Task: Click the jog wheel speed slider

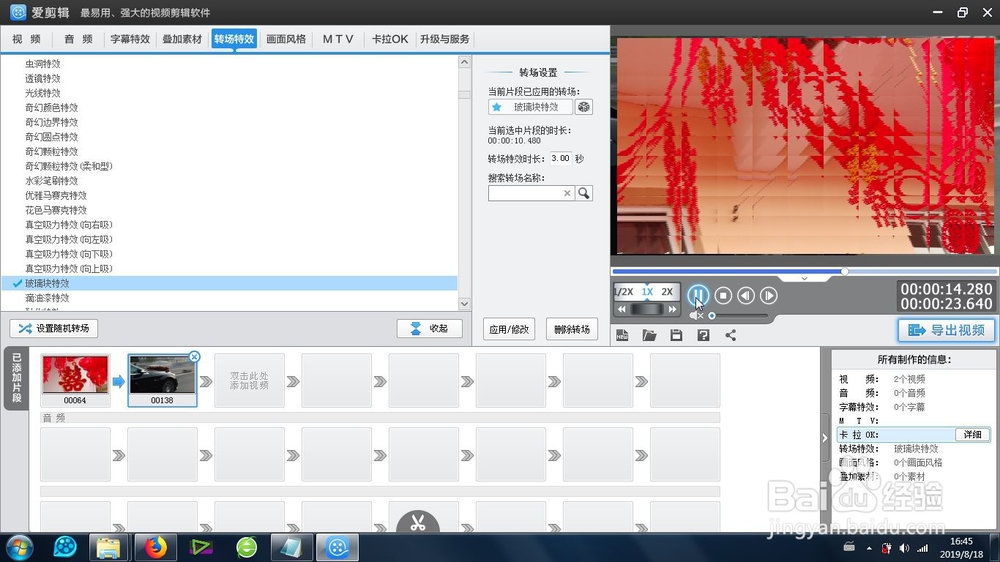Action: (x=647, y=309)
